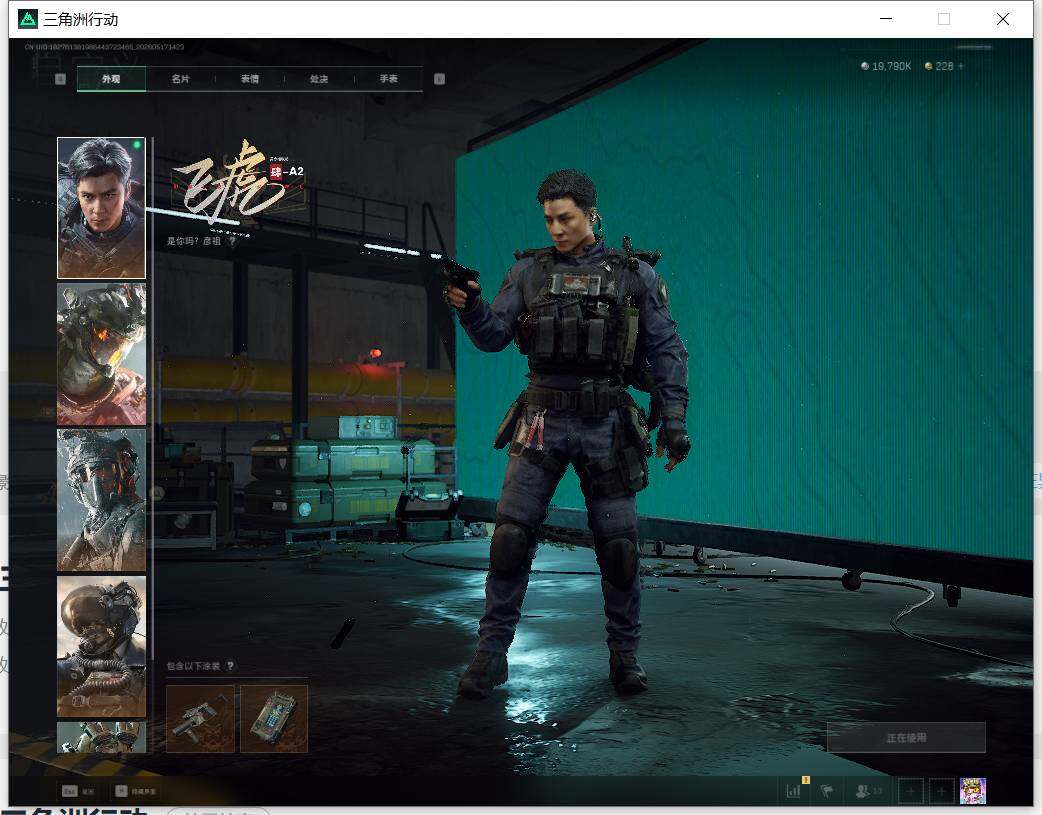Click the plus icon next to 228 currency
This screenshot has width=1042, height=815.
pos(961,66)
